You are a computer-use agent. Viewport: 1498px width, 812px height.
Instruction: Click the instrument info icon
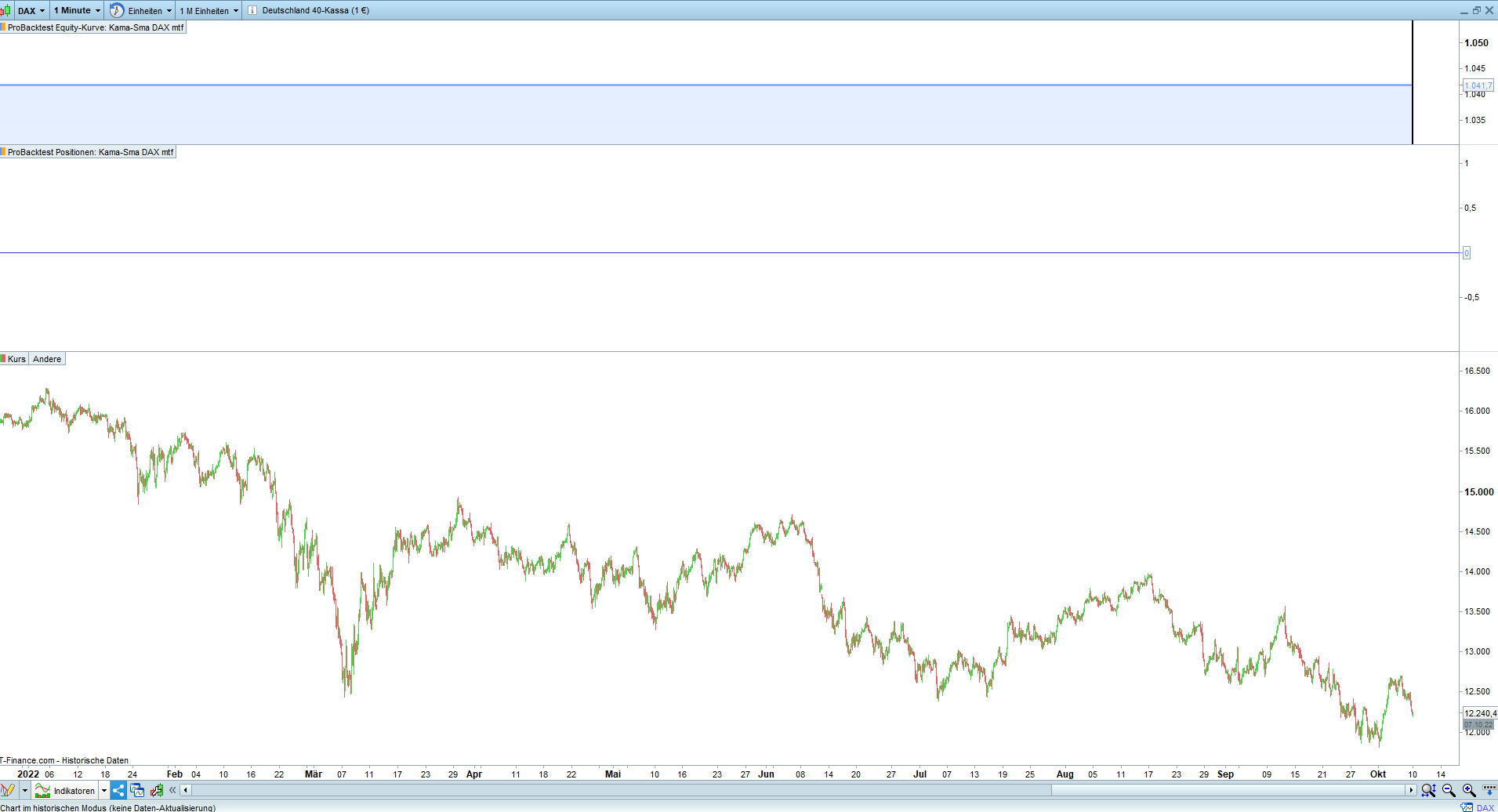pos(252,11)
